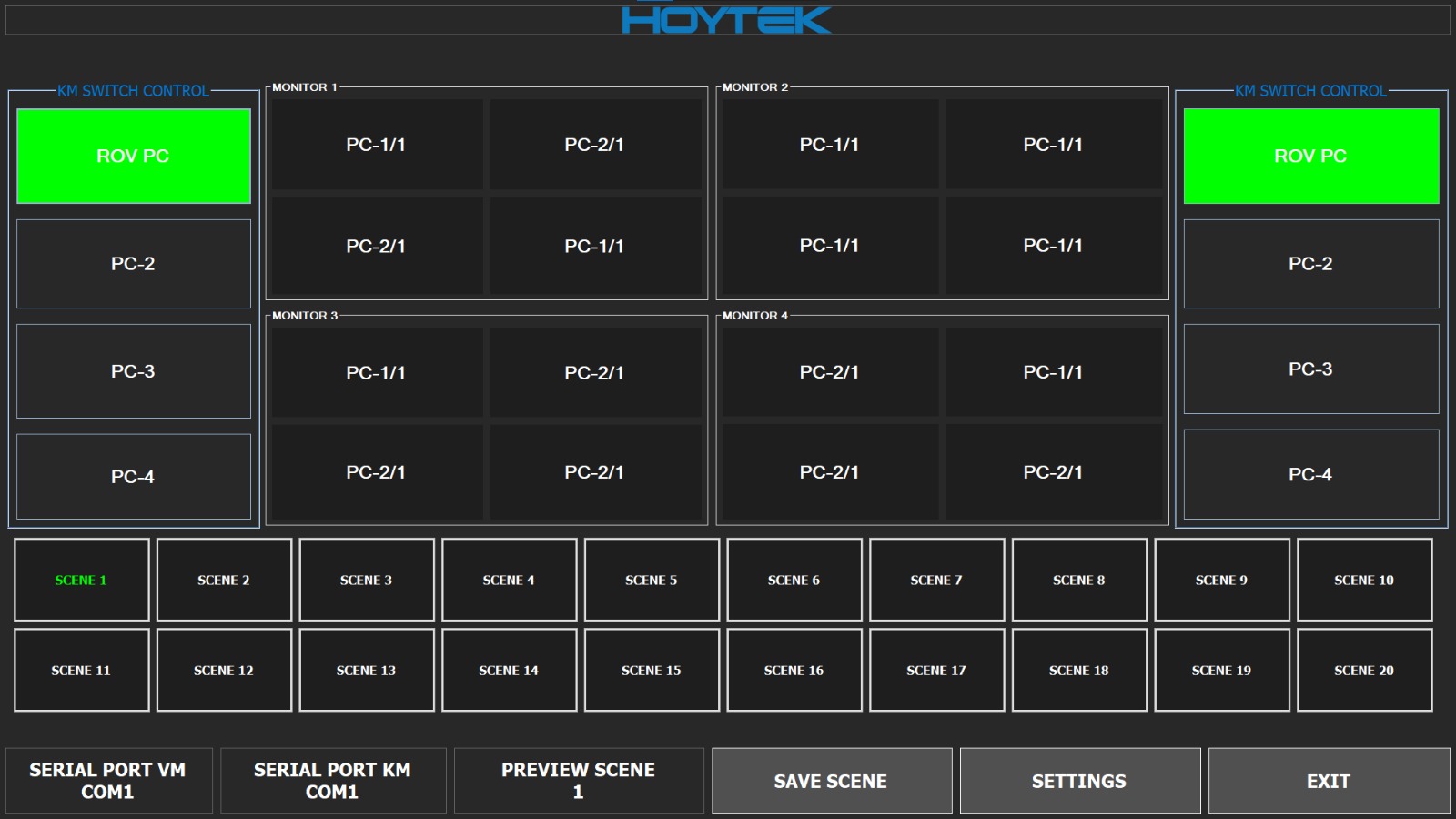Recall Scene 15
Viewport: 1456px width, 819px height.
tap(652, 670)
